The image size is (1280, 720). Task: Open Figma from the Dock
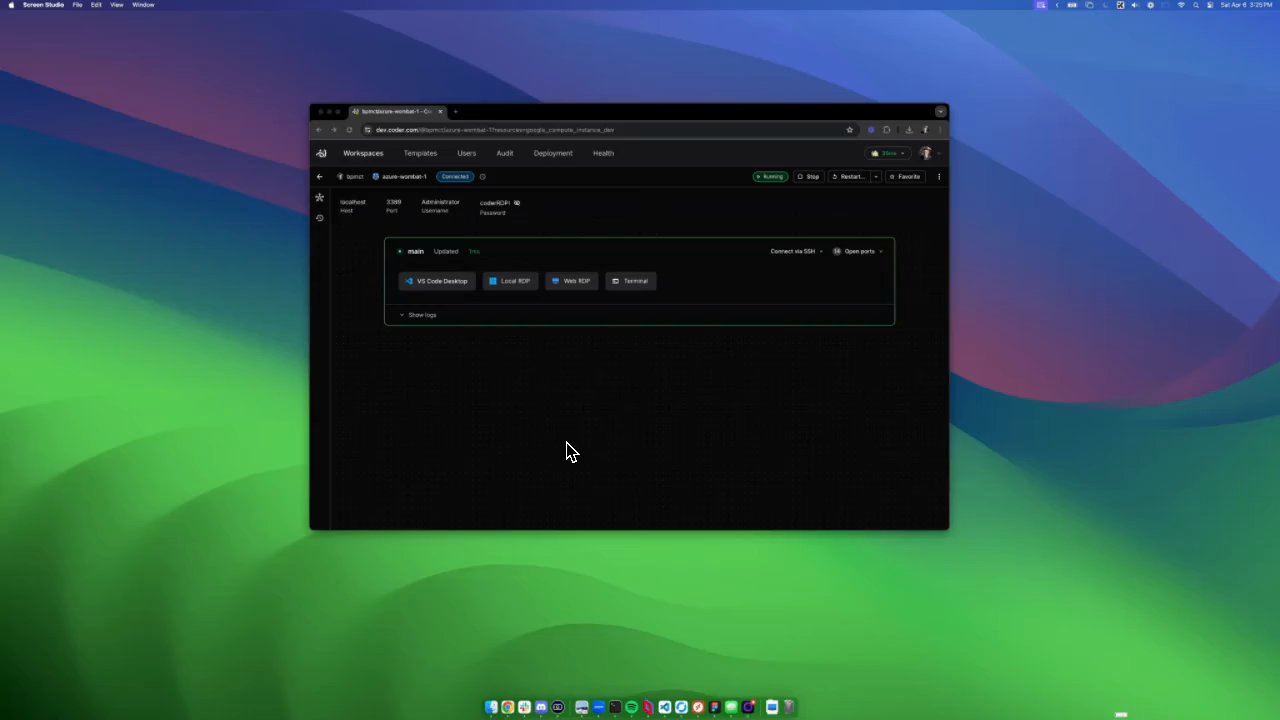(715, 707)
